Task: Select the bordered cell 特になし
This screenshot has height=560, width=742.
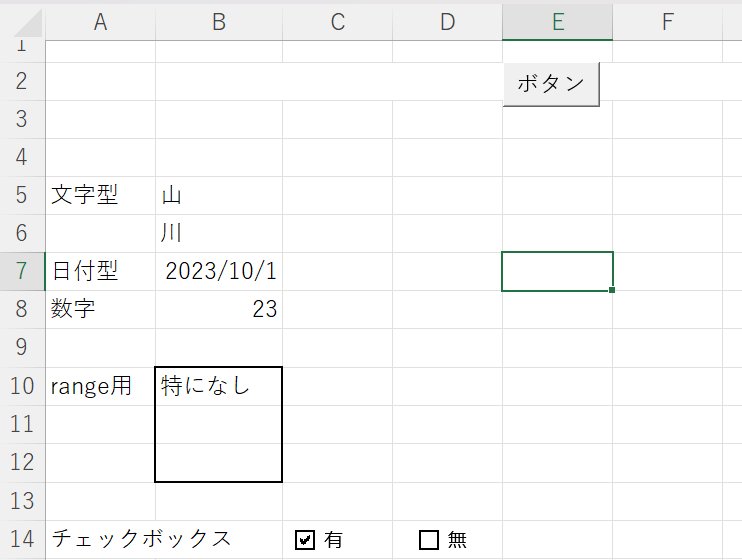Action: coord(219,386)
